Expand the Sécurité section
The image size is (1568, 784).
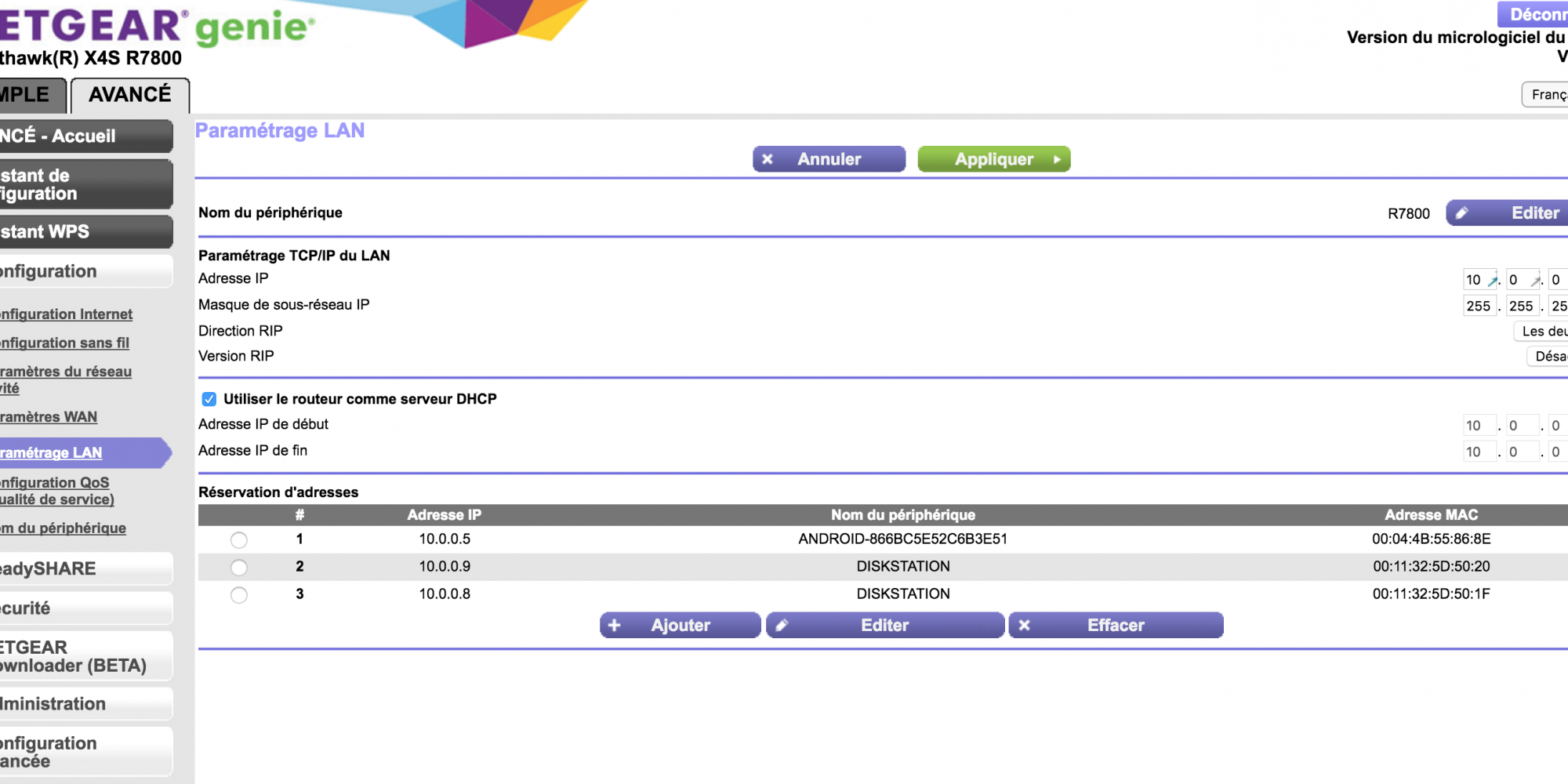(85, 608)
